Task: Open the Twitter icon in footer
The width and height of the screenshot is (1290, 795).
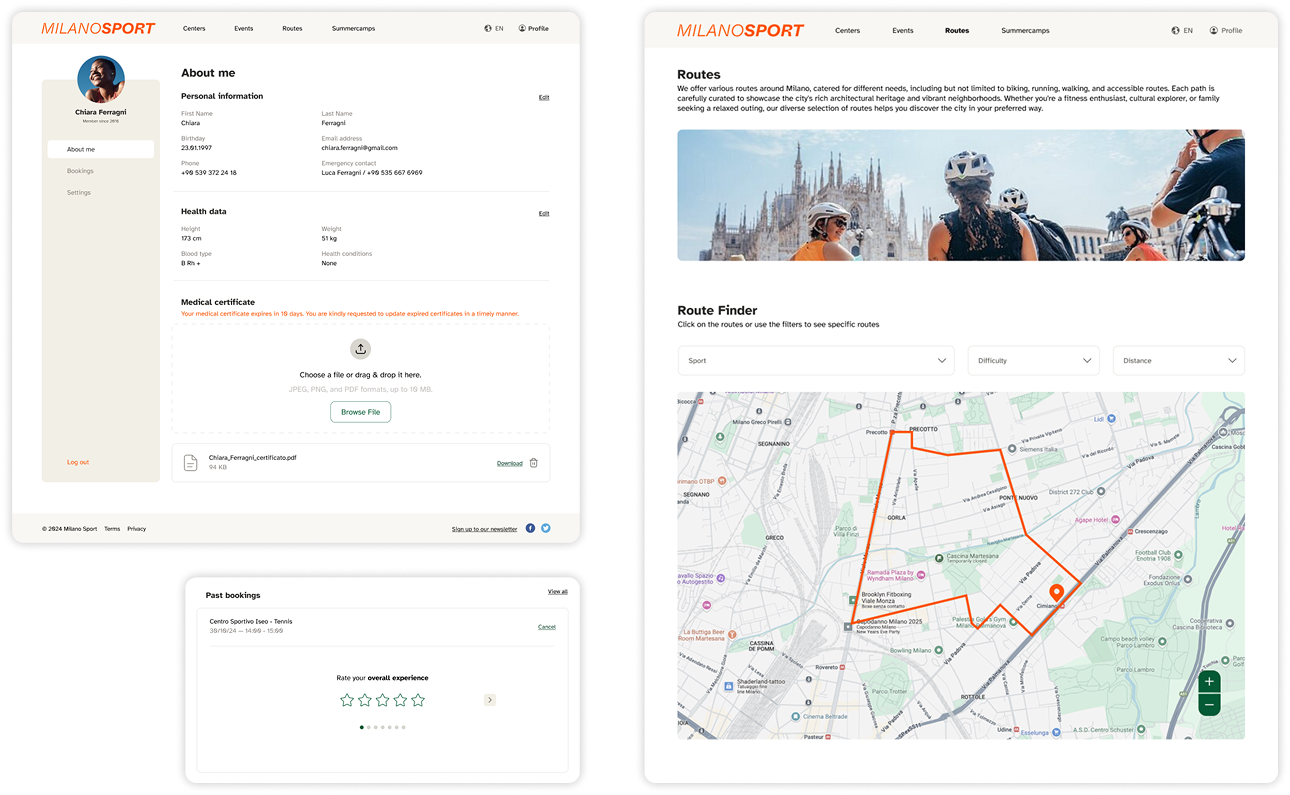Action: [x=545, y=527]
